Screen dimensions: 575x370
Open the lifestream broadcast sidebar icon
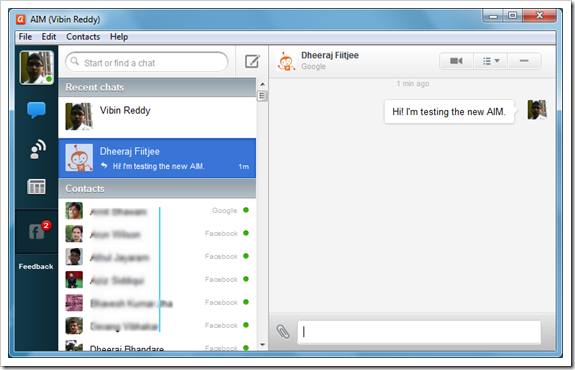point(37,149)
